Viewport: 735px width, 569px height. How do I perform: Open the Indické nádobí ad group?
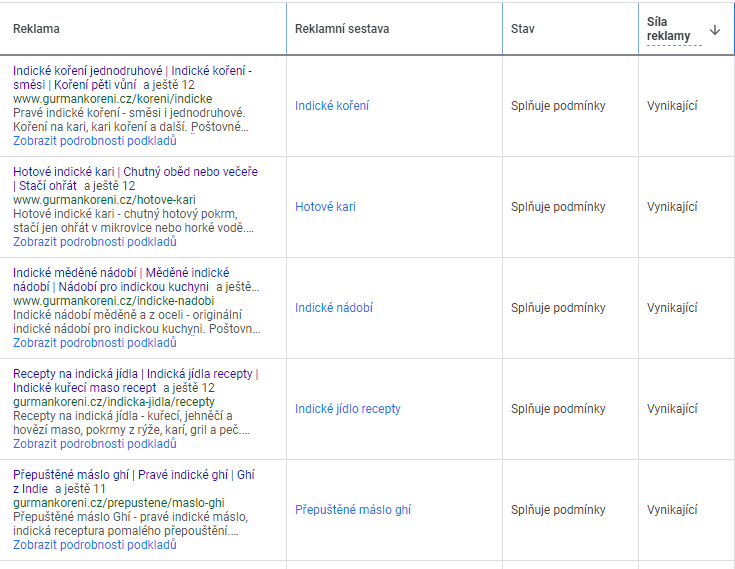[x=333, y=308]
